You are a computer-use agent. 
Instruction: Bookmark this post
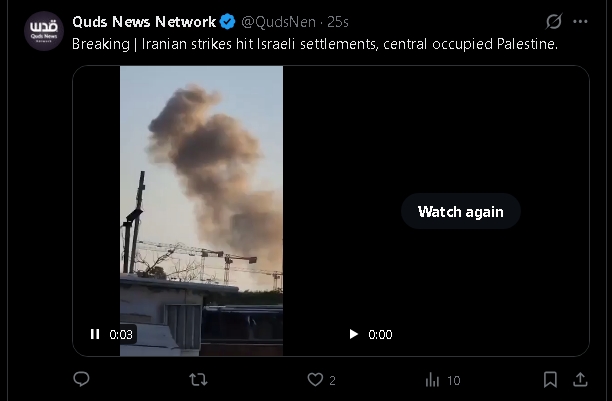550,380
